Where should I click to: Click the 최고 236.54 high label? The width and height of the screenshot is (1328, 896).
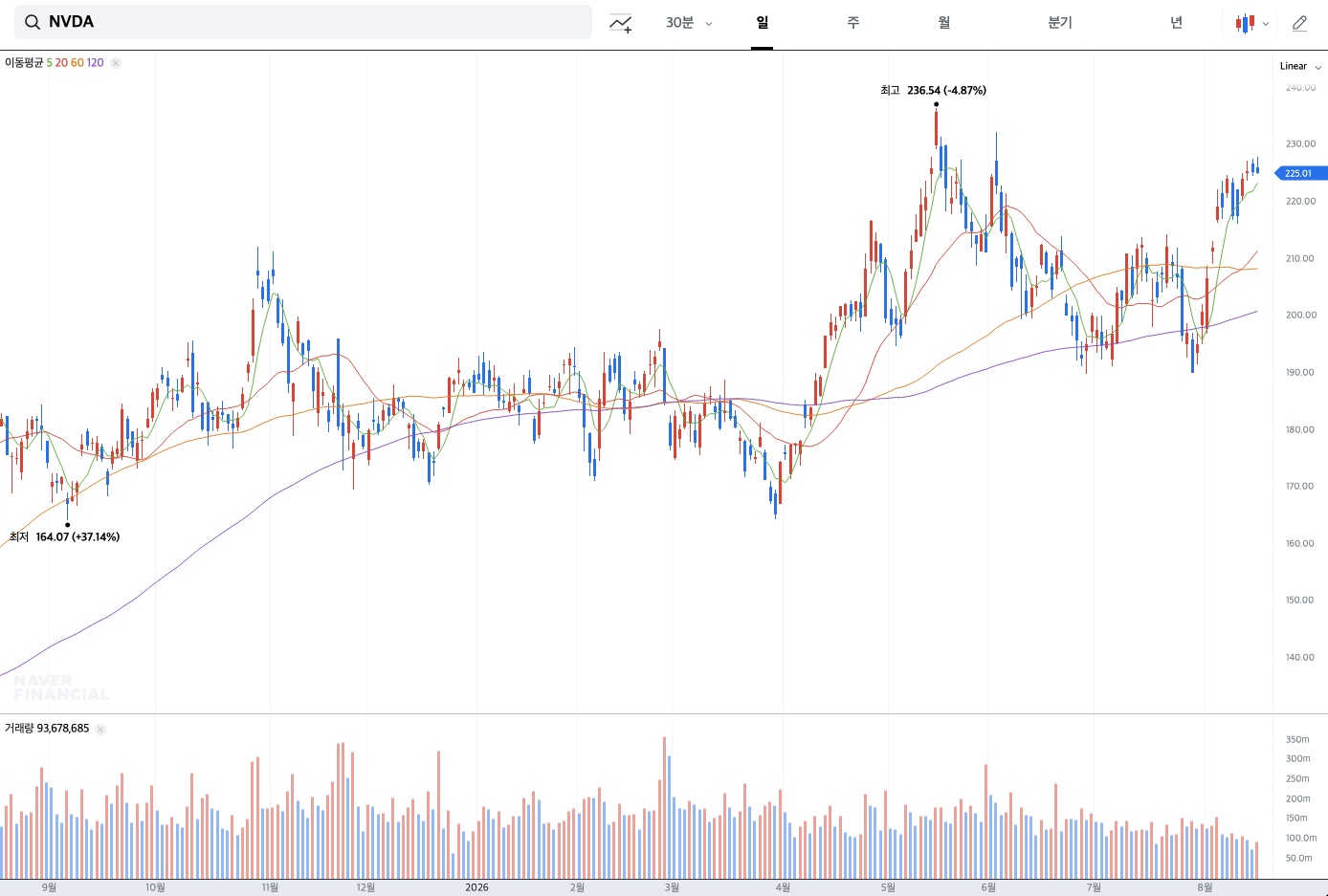pyautogui.click(x=933, y=90)
